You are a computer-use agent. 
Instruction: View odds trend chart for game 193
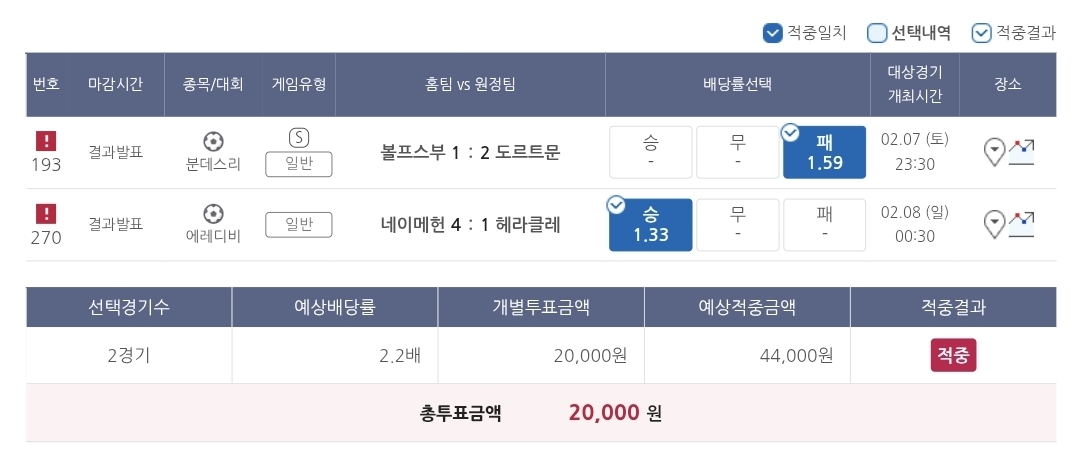[1021, 152]
